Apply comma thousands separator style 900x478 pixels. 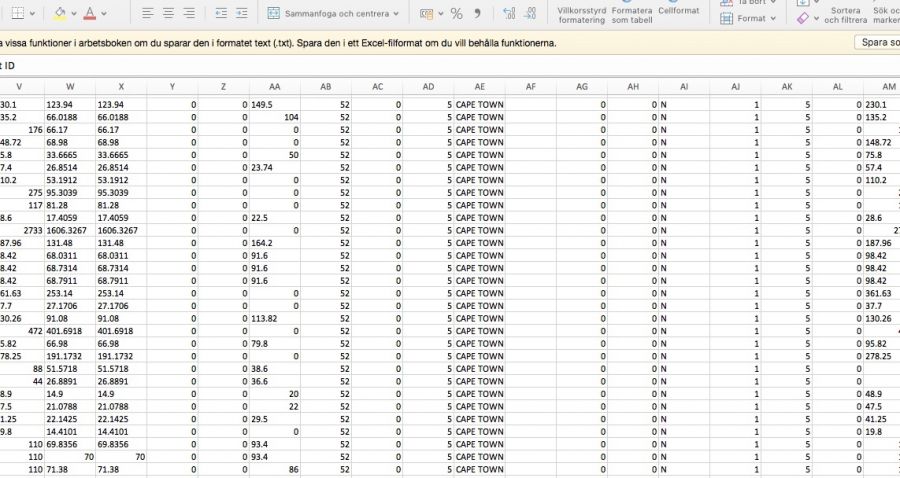pyautogui.click(x=477, y=13)
